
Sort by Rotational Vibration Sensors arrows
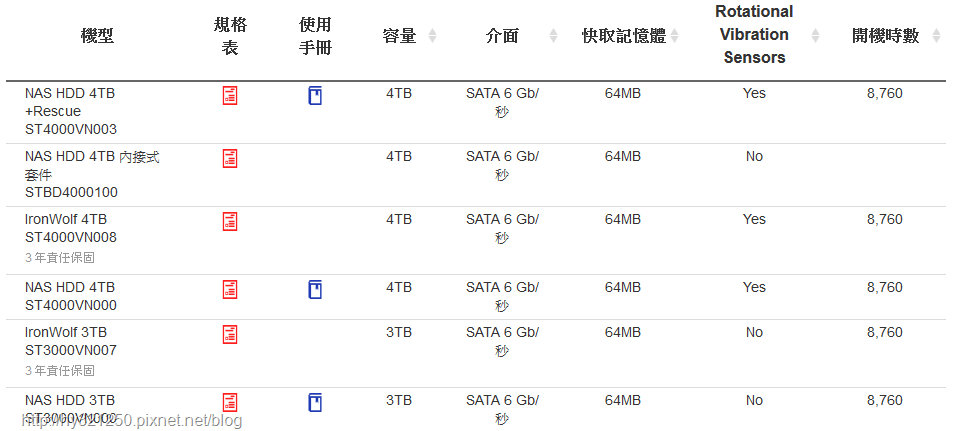(816, 36)
